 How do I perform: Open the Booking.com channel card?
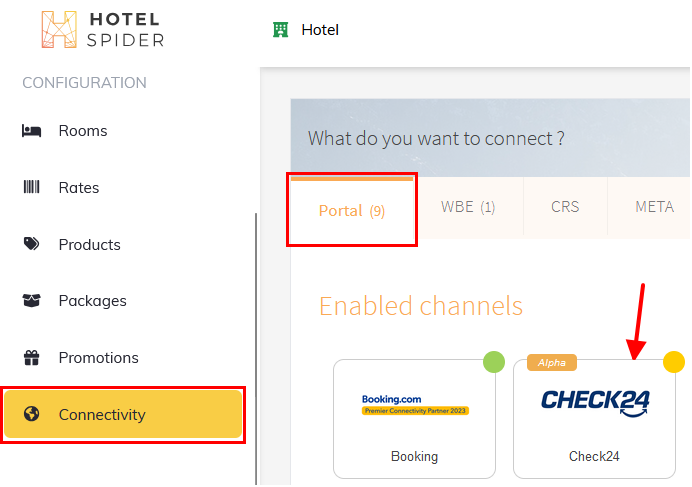coord(414,419)
